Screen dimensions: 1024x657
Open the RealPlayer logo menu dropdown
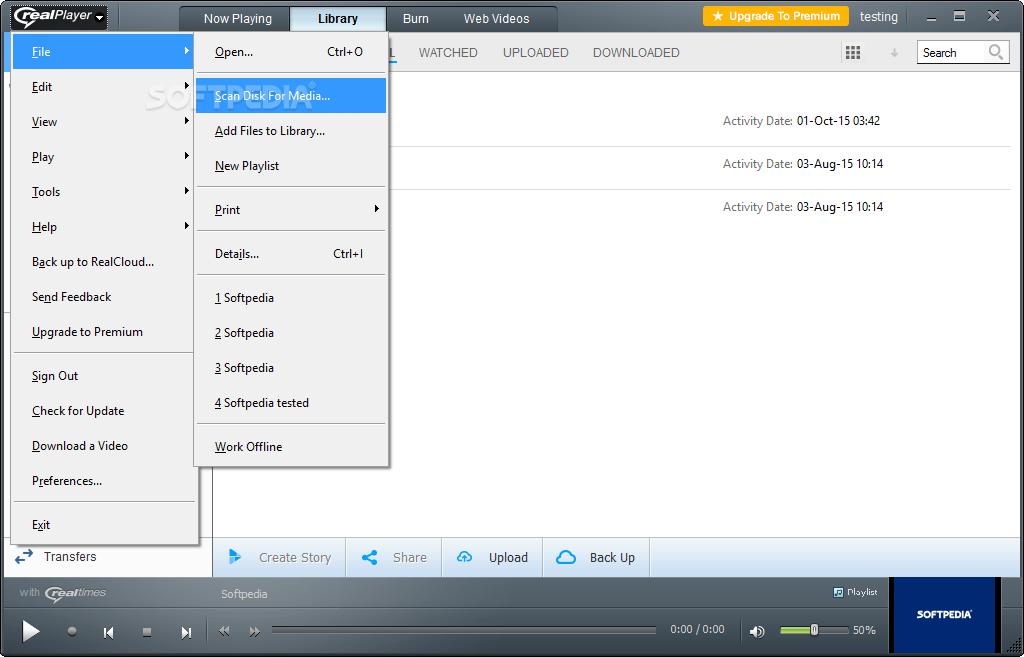[59, 17]
